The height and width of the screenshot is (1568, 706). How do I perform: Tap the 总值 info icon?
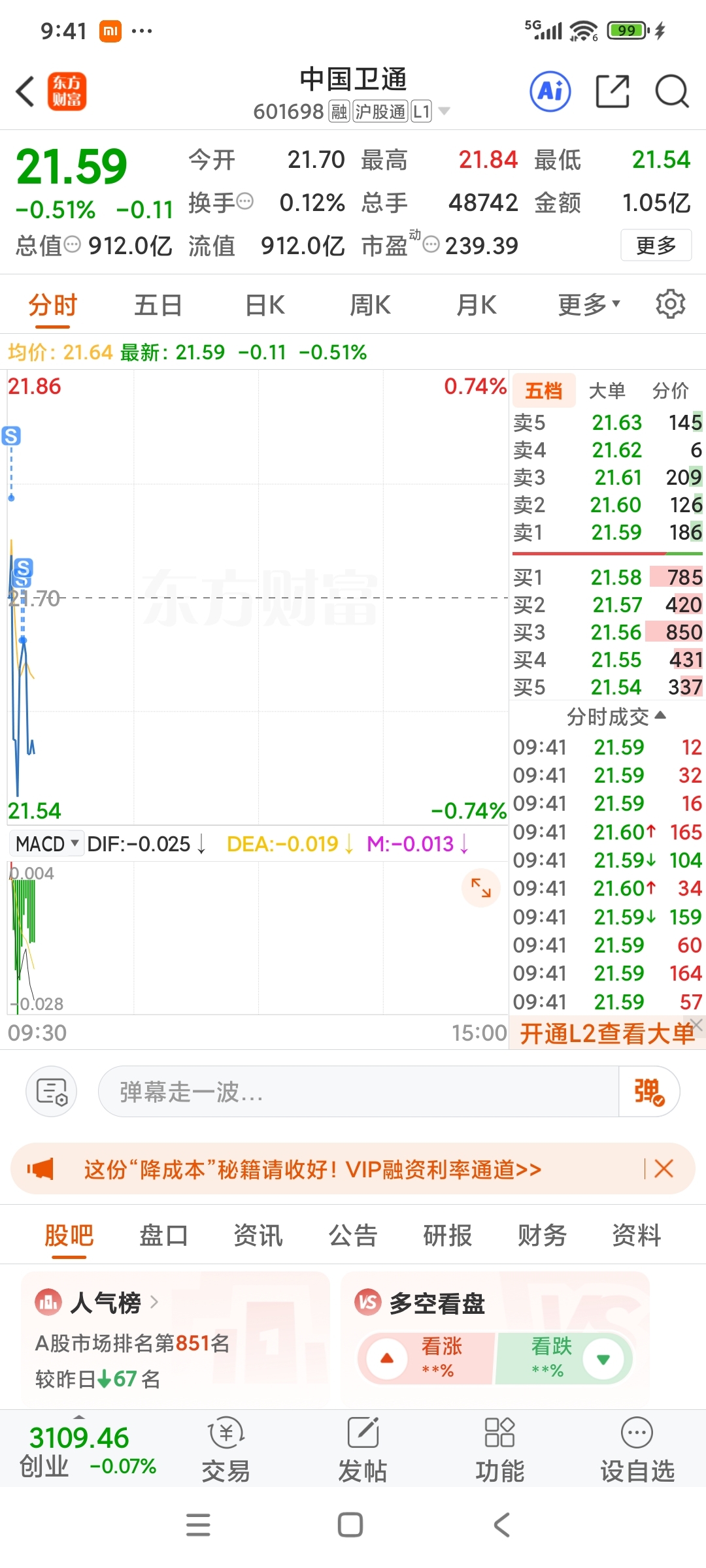[72, 244]
